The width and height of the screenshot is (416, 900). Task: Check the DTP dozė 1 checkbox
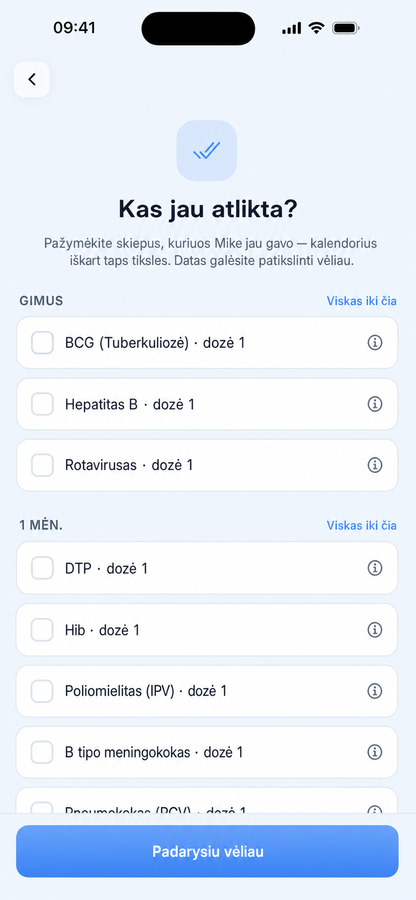[x=42, y=568]
